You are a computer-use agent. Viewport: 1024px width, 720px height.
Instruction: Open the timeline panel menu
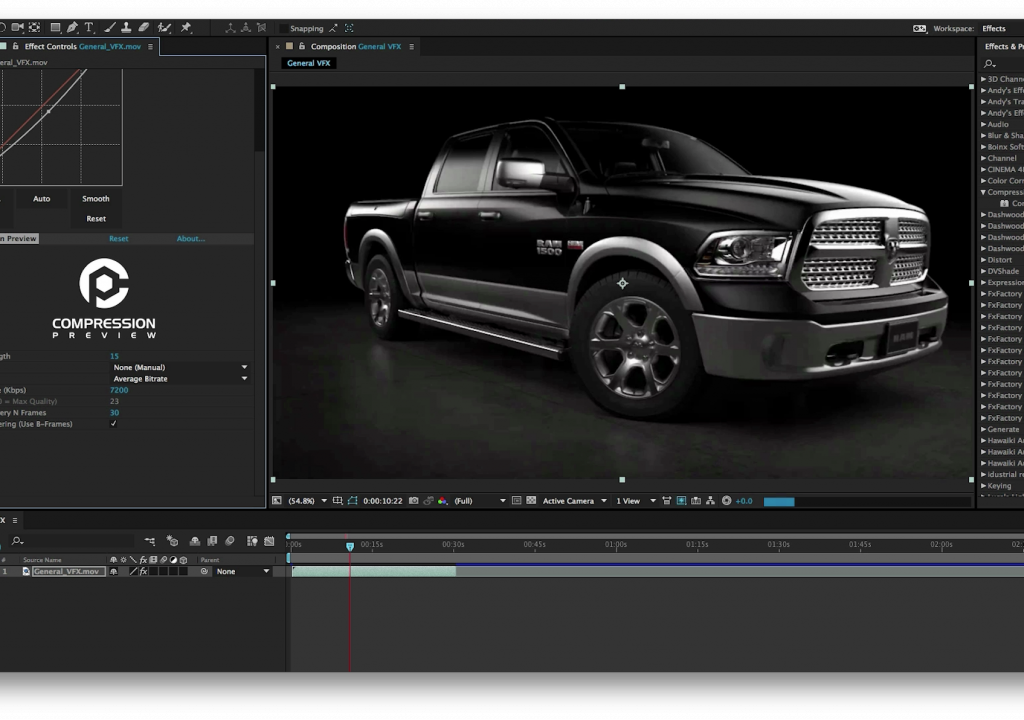[14, 521]
